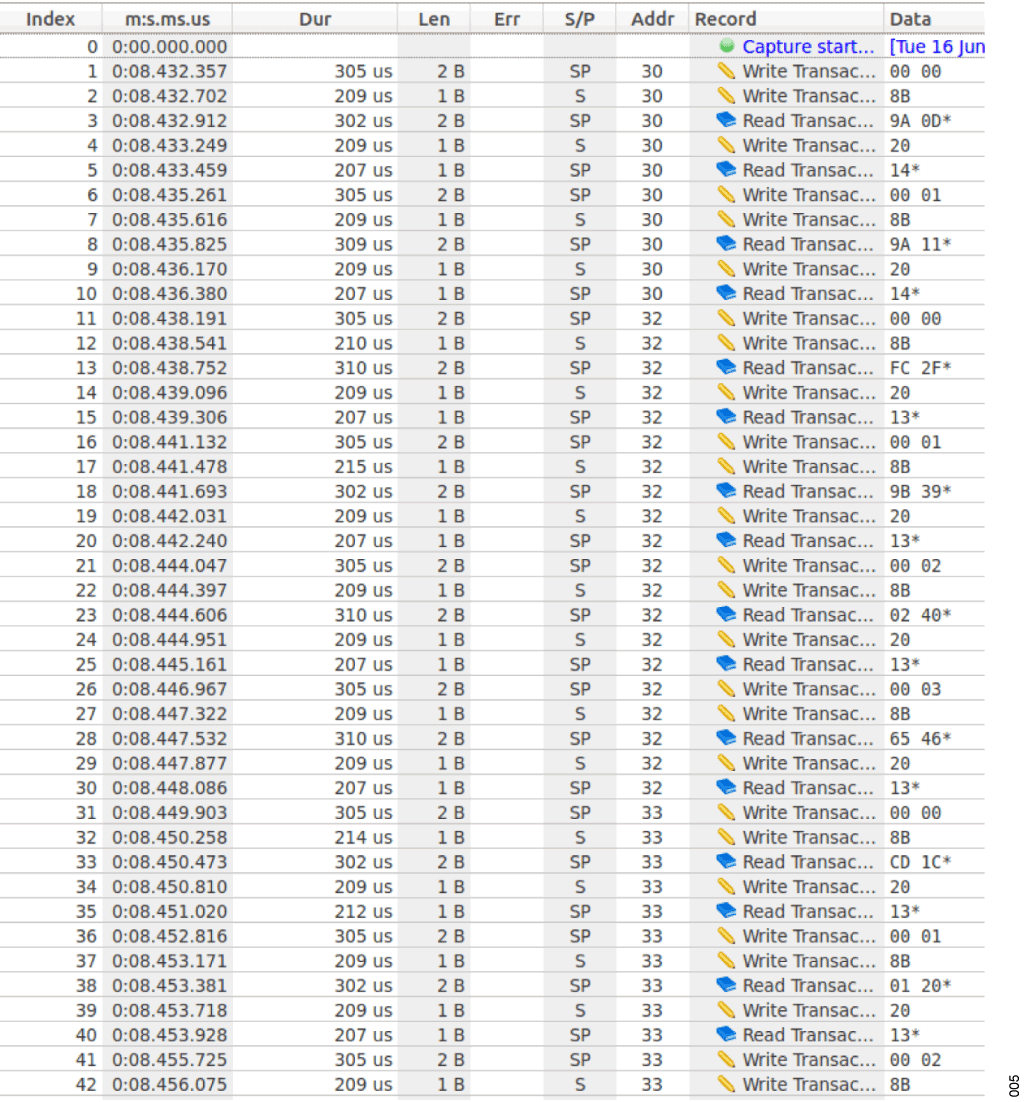1024x1102 pixels.
Task: Click the pencil Write icon in row index 1
Action: click(727, 71)
